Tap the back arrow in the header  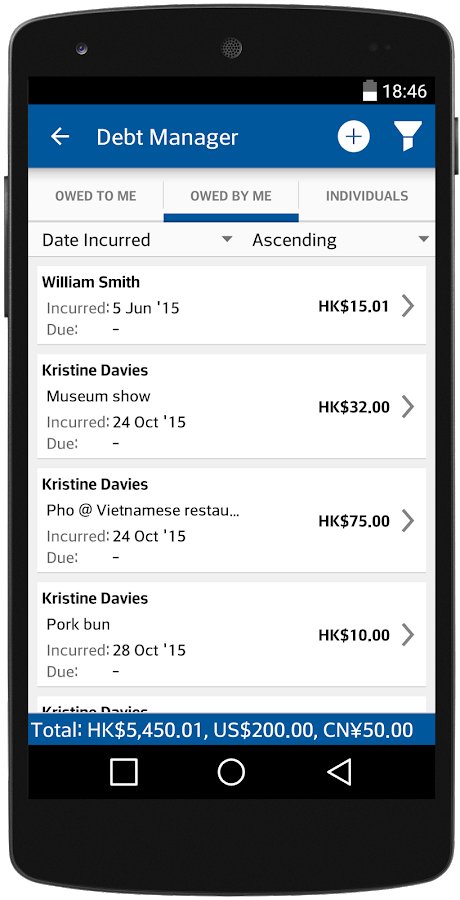60,137
